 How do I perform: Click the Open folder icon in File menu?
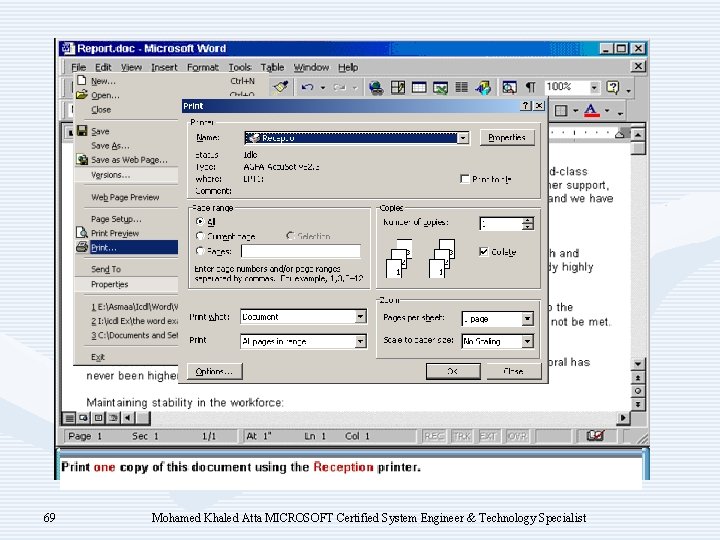pos(82,95)
